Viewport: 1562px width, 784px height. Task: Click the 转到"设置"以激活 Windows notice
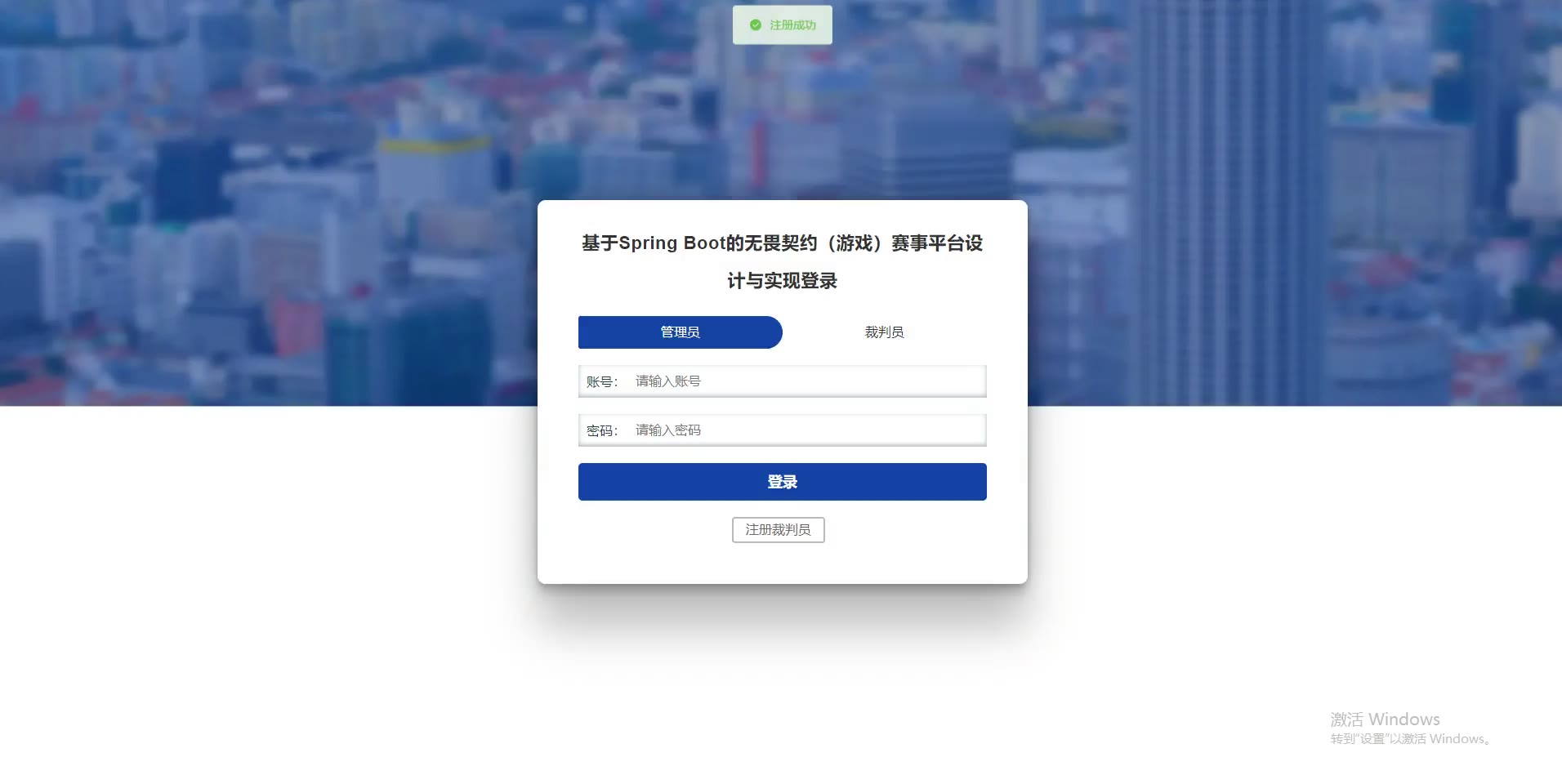[x=1412, y=739]
